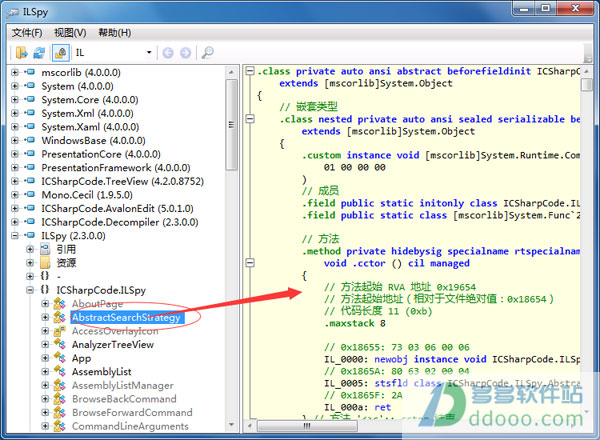Click the AccessOverlayIcon enum icon
Screen dimensions: 600x440
point(60,331)
